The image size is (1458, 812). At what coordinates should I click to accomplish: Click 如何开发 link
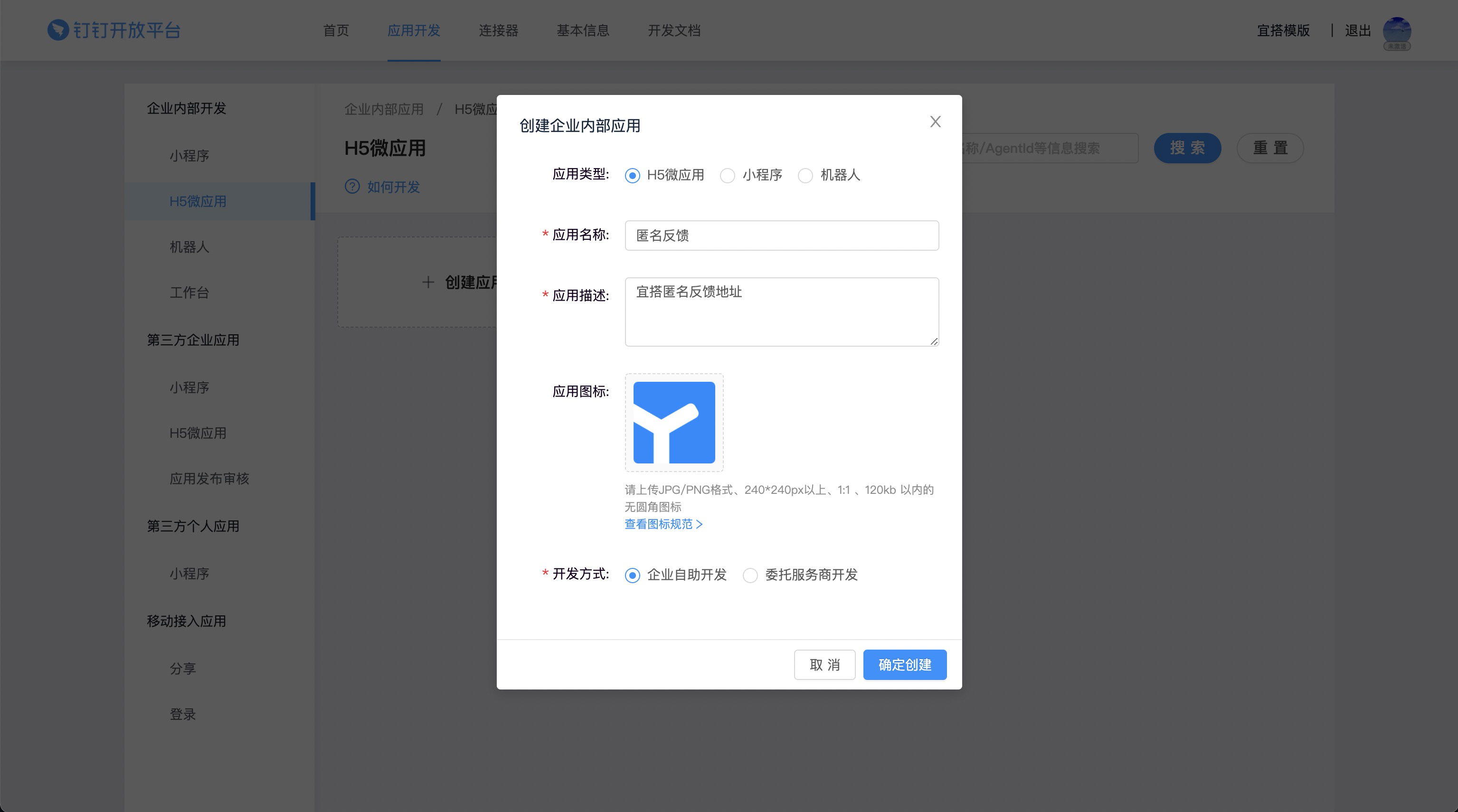tap(393, 187)
